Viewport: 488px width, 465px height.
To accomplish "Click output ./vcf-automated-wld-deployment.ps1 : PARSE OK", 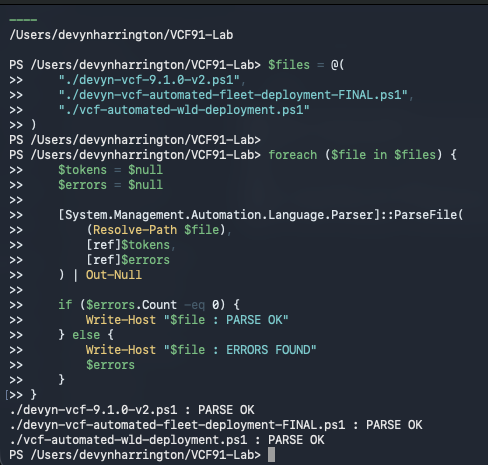I will click(x=167, y=440).
